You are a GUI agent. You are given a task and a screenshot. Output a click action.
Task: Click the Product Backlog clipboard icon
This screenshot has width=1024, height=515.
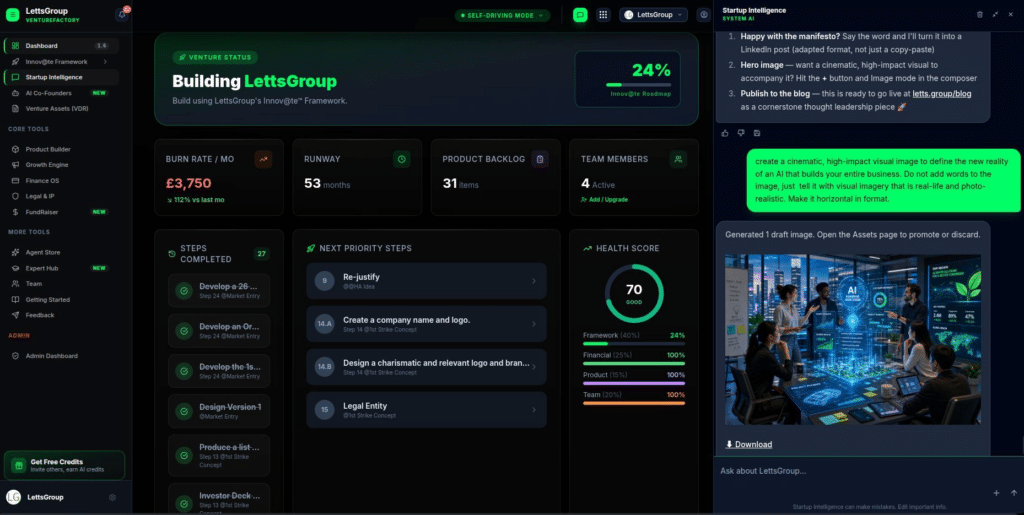click(539, 159)
